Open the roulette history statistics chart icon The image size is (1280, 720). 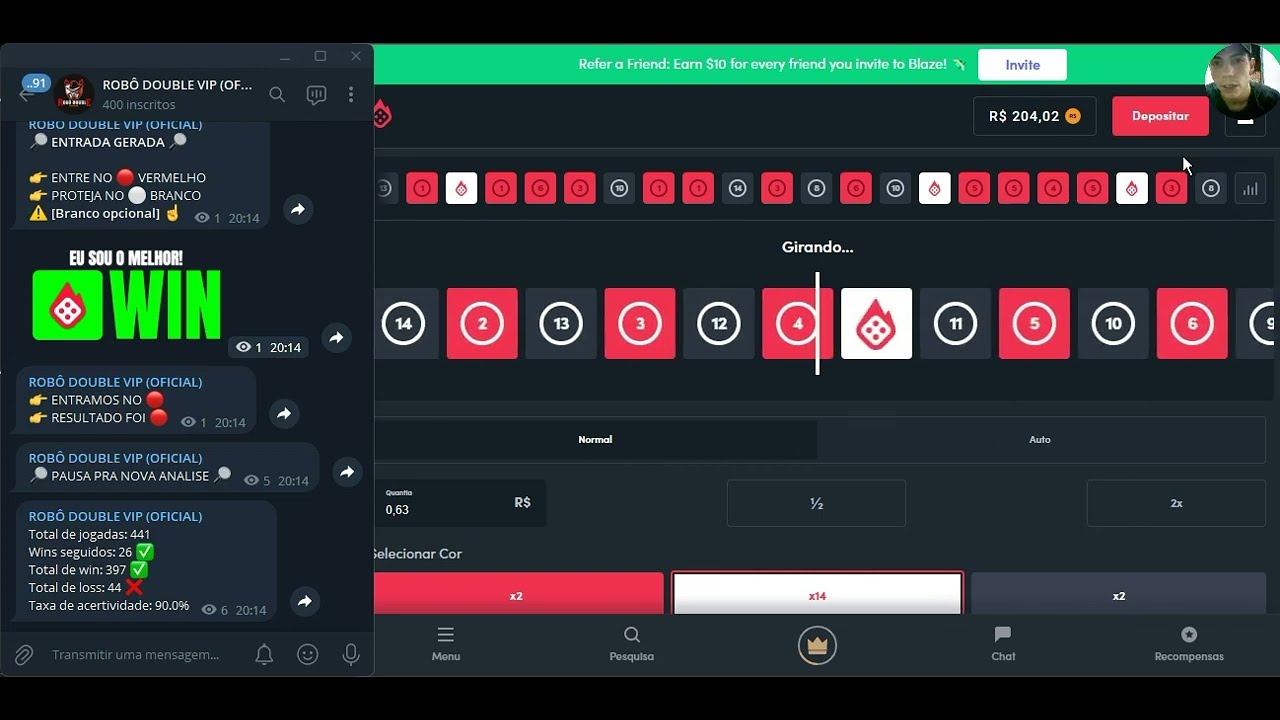(x=1250, y=188)
